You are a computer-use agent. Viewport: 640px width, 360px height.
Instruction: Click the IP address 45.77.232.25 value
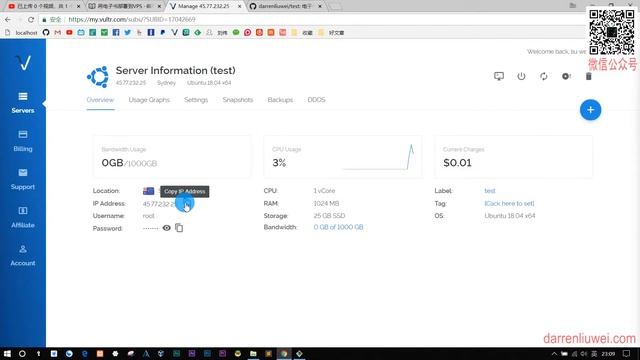coord(159,204)
